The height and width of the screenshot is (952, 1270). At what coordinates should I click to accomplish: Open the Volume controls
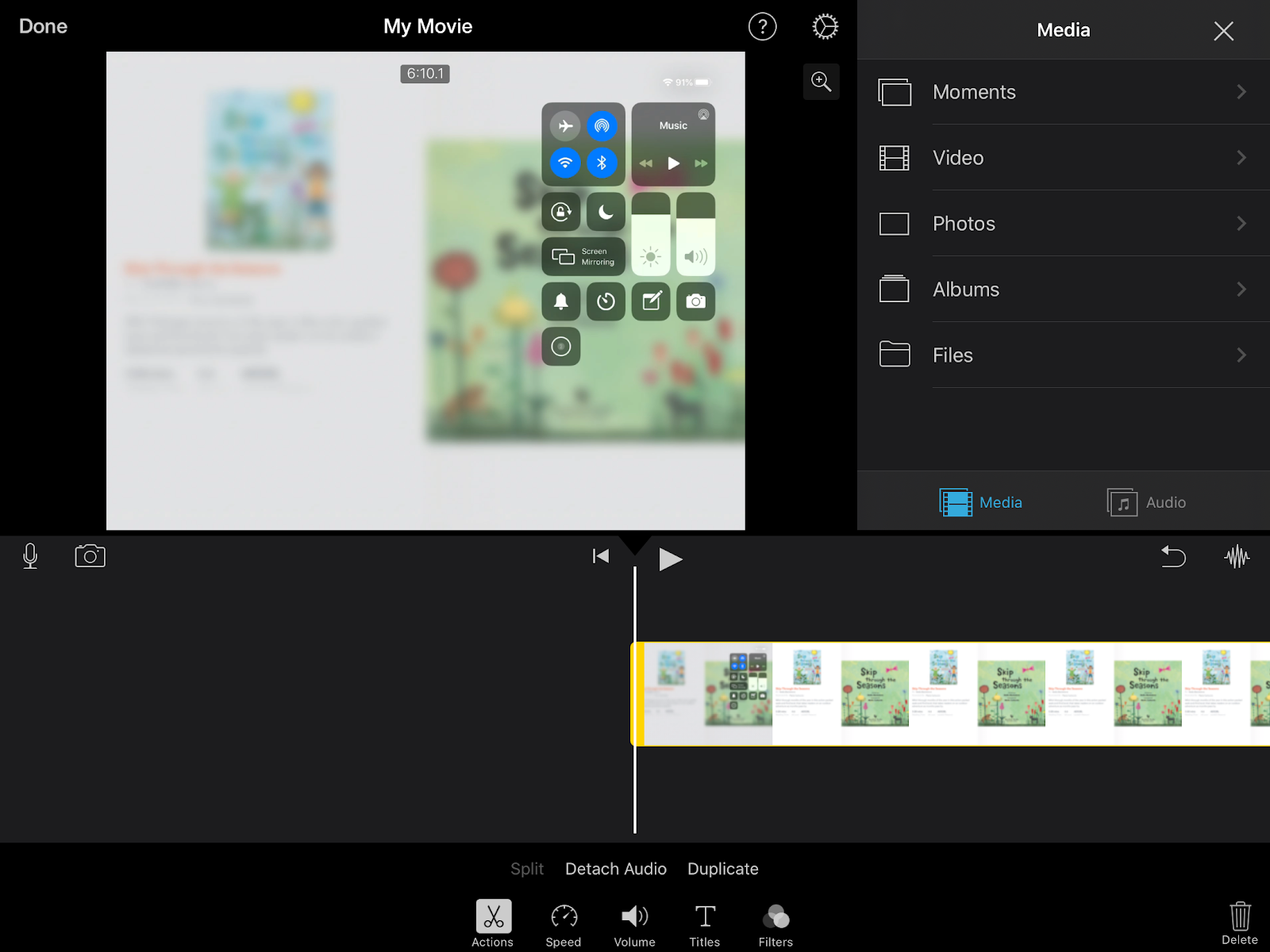click(x=635, y=925)
